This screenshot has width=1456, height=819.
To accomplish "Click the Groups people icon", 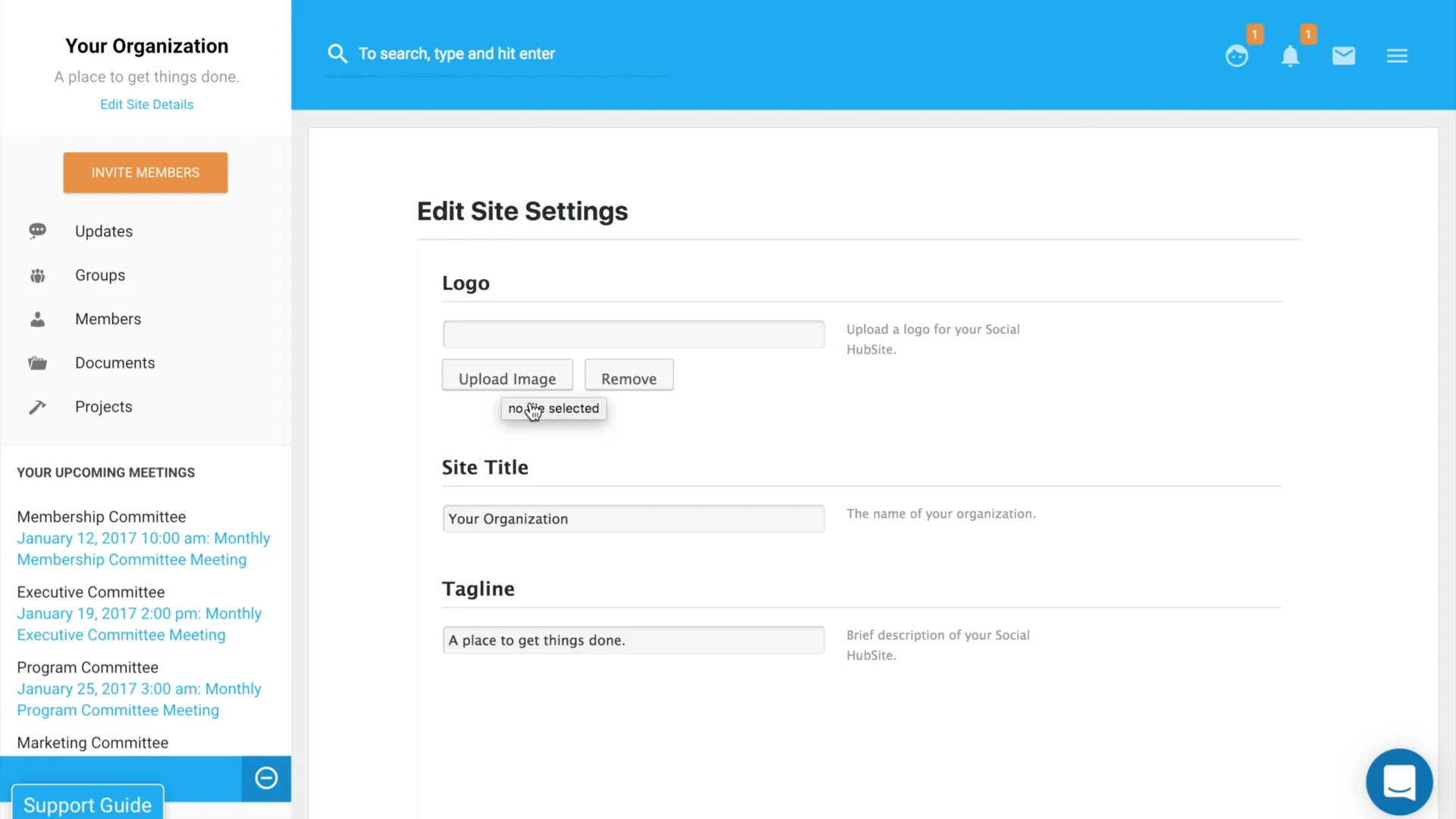I will tap(37, 275).
